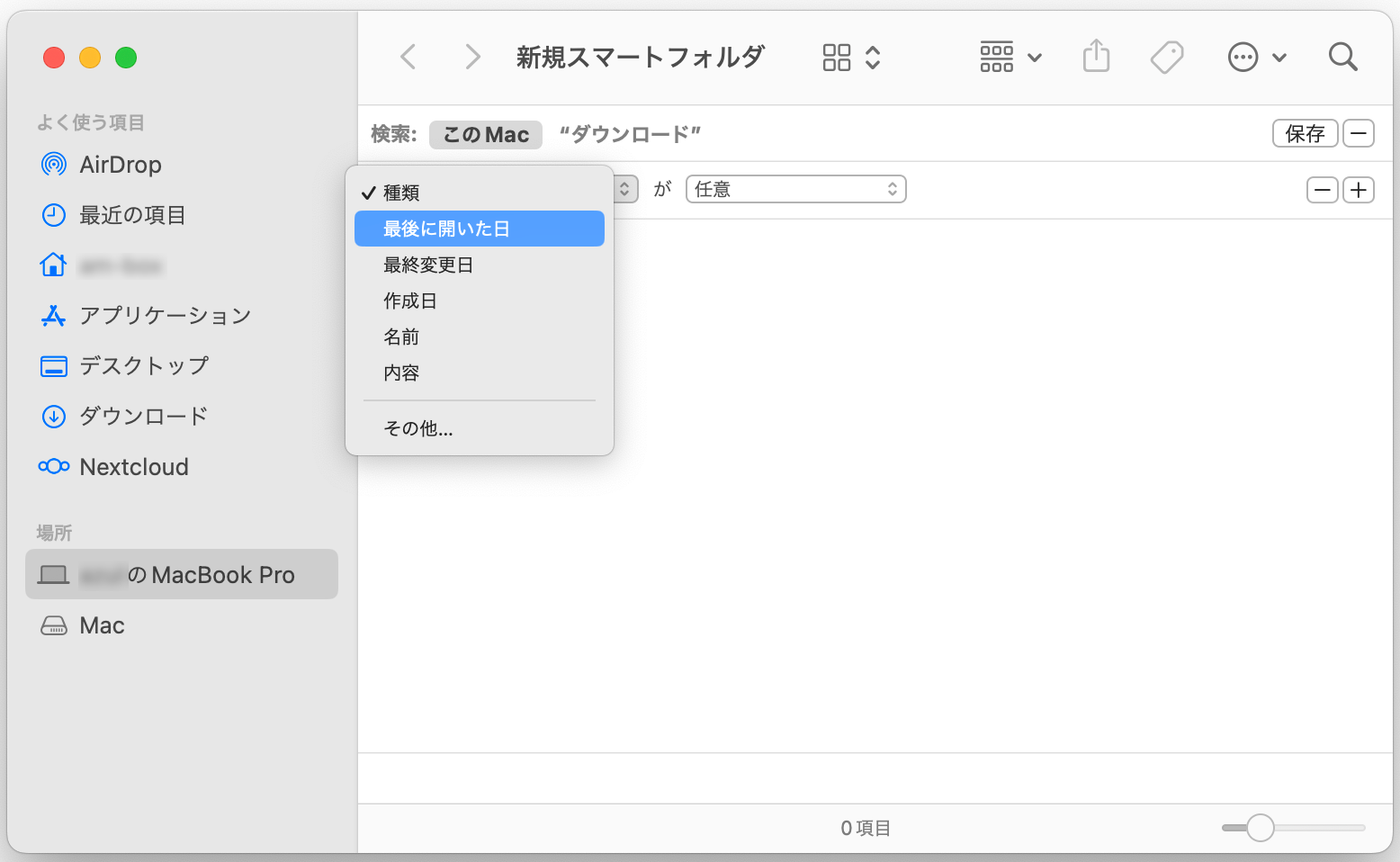The height and width of the screenshot is (862, 1400).
Task: Adjust the icon size slider
Action: pos(1261,828)
